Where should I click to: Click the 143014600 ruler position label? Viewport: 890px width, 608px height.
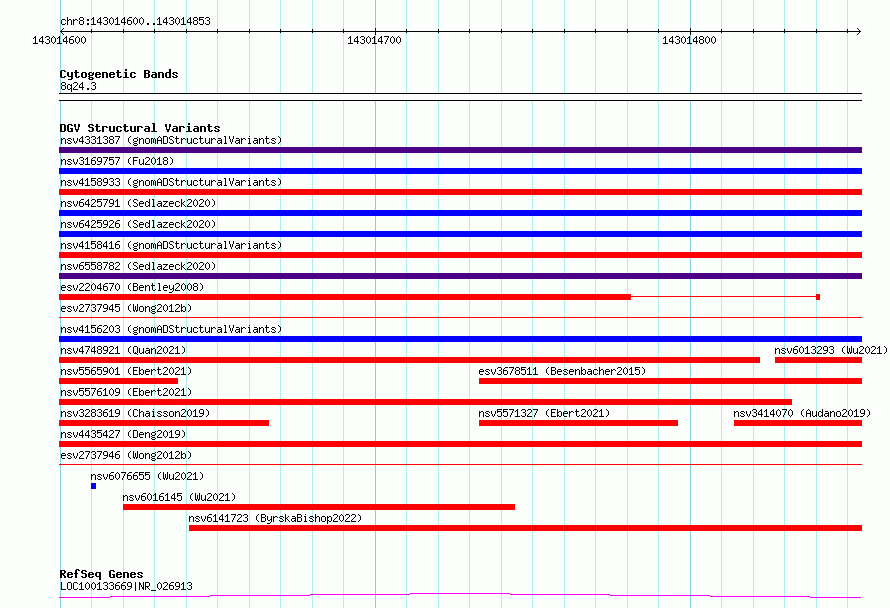point(59,40)
